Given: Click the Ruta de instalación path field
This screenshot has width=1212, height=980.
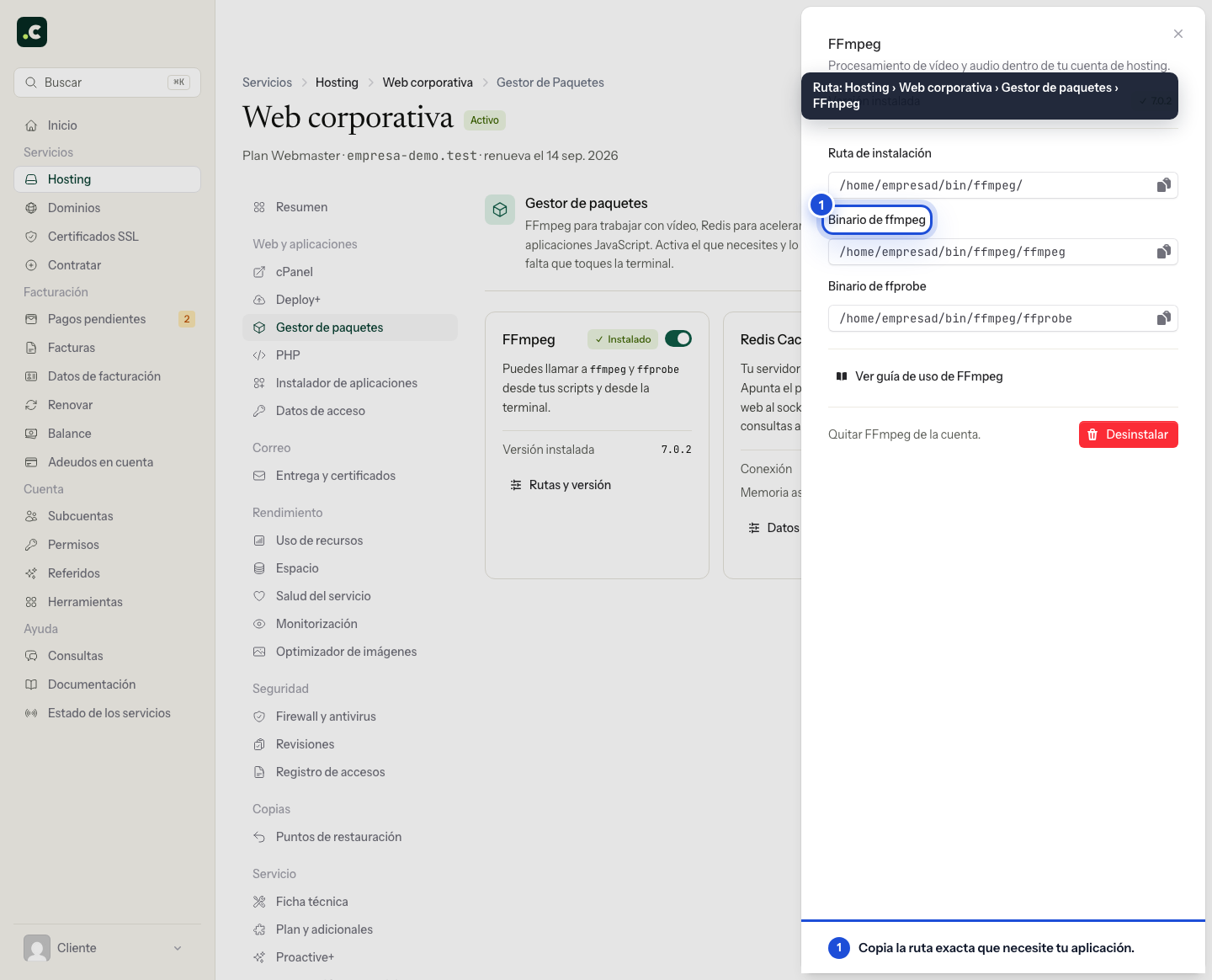Looking at the screenshot, I should [1003, 185].
